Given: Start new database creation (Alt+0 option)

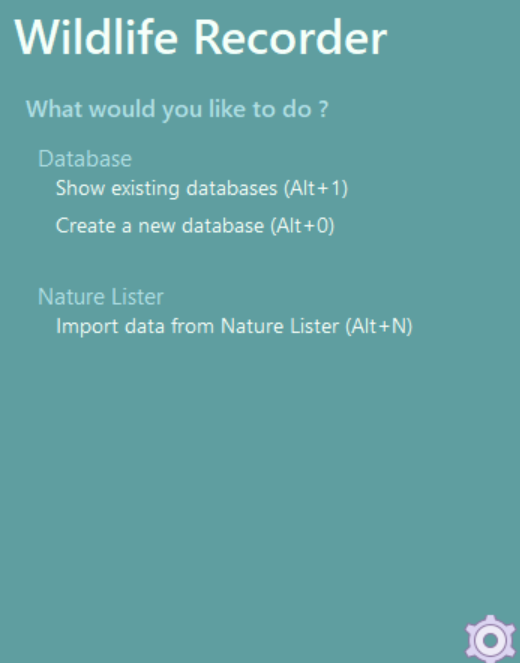Looking at the screenshot, I should pos(195,225).
